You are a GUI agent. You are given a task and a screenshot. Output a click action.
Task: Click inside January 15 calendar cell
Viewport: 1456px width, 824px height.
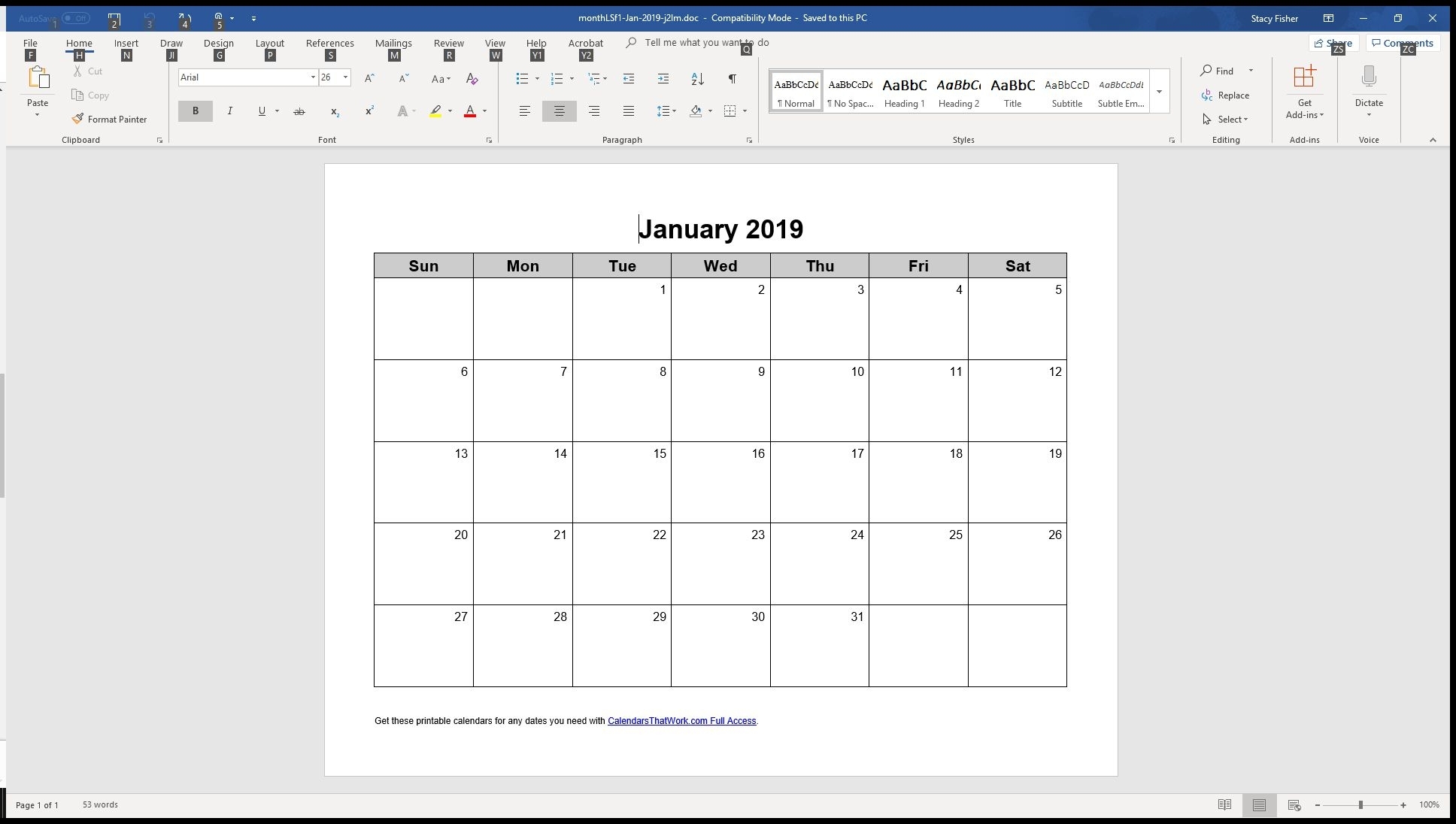coord(622,483)
